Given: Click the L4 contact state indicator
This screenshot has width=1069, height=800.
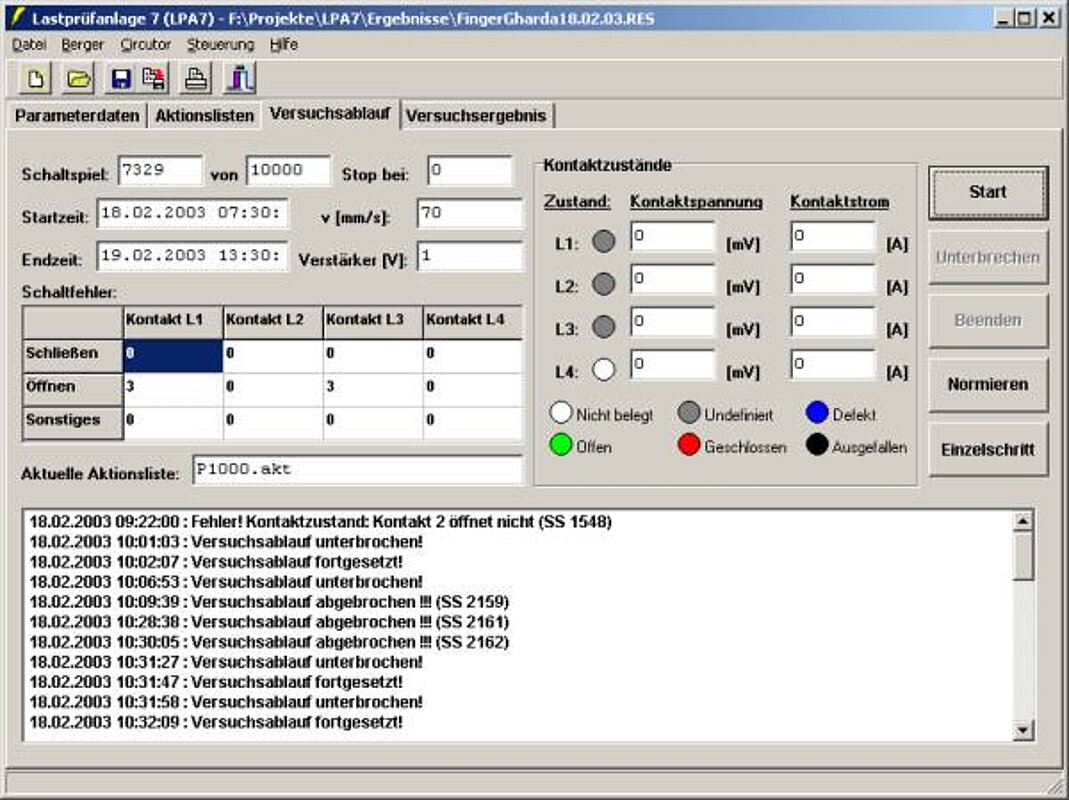Looking at the screenshot, I should pyautogui.click(x=603, y=370).
